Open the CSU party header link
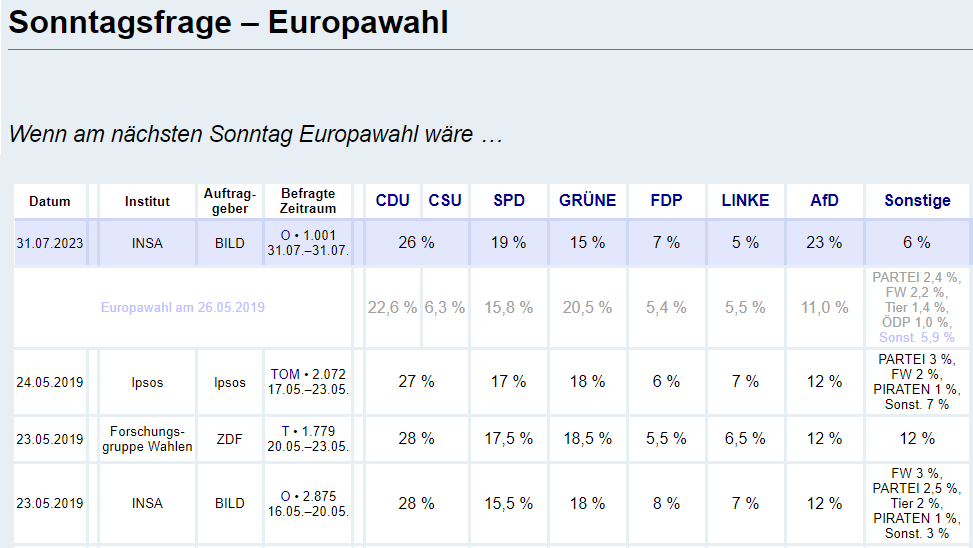The height and width of the screenshot is (548, 973). (x=445, y=200)
